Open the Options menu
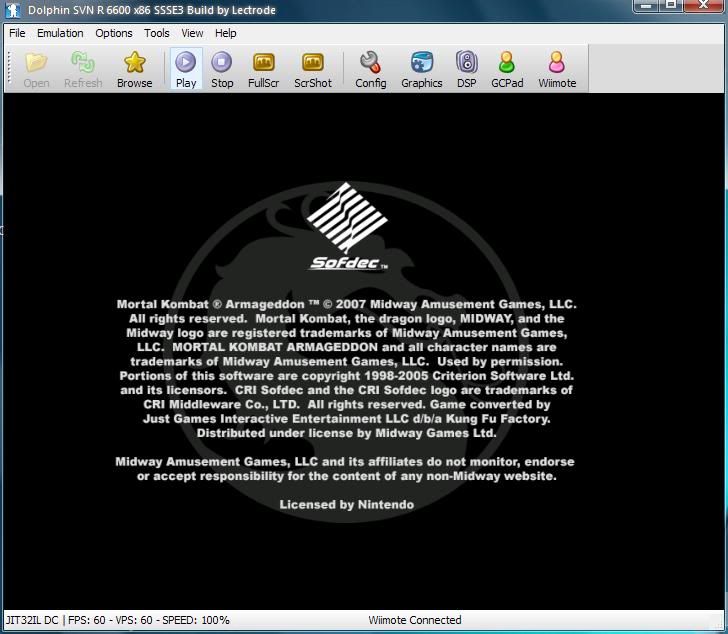Screen dimensions: 728x634 click(x=114, y=33)
